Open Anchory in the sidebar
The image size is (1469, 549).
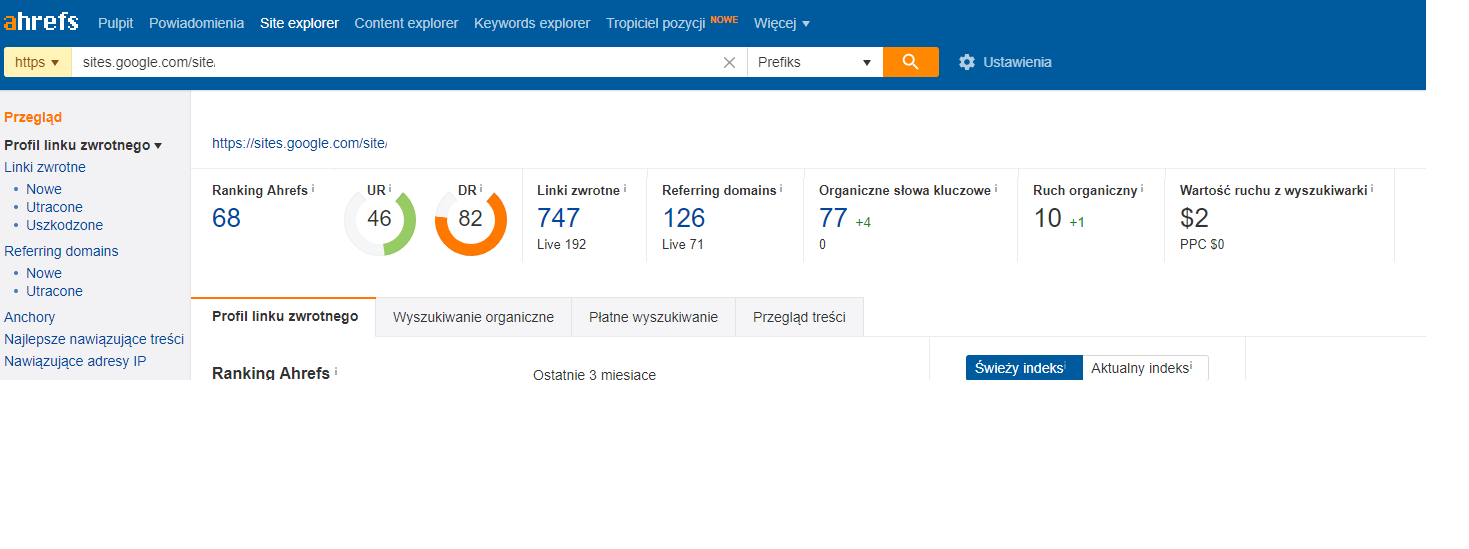coord(30,317)
